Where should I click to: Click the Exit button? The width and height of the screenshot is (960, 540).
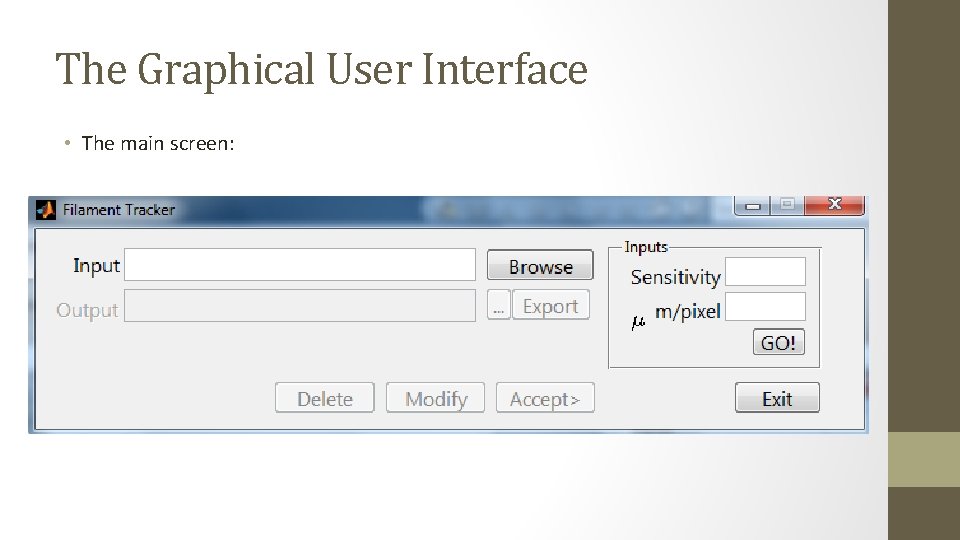777,398
